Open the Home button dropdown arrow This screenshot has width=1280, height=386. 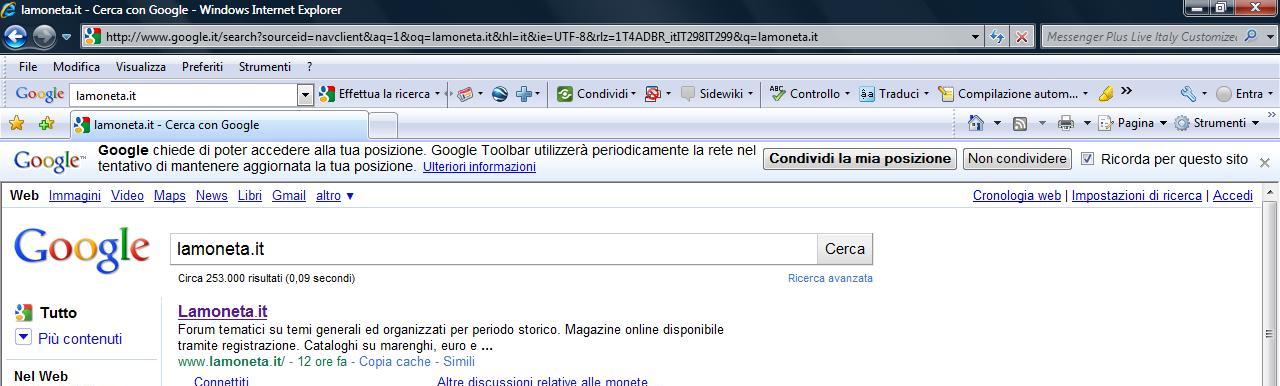[997, 123]
